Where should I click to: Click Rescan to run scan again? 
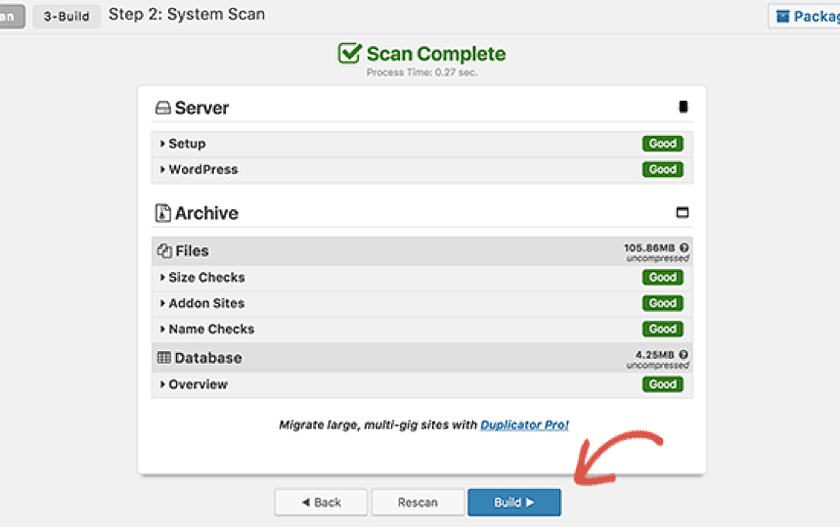click(418, 502)
